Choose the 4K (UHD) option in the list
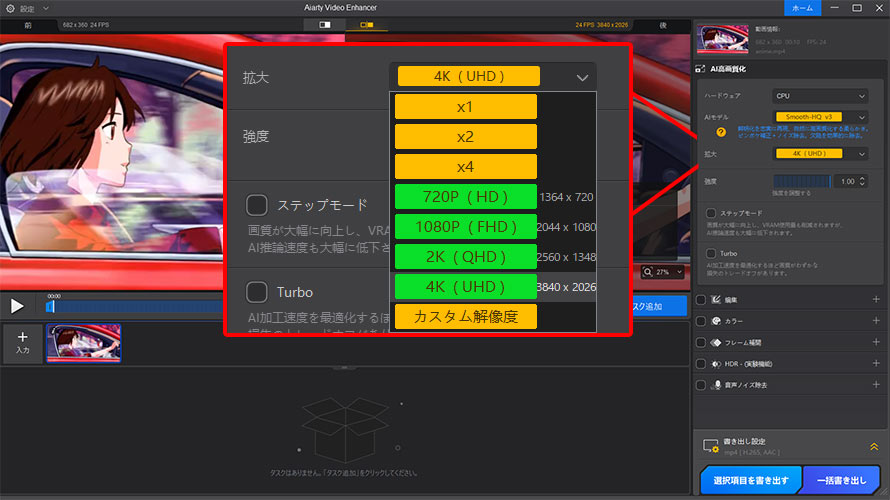Screen dimensions: 890x500 click(465, 287)
